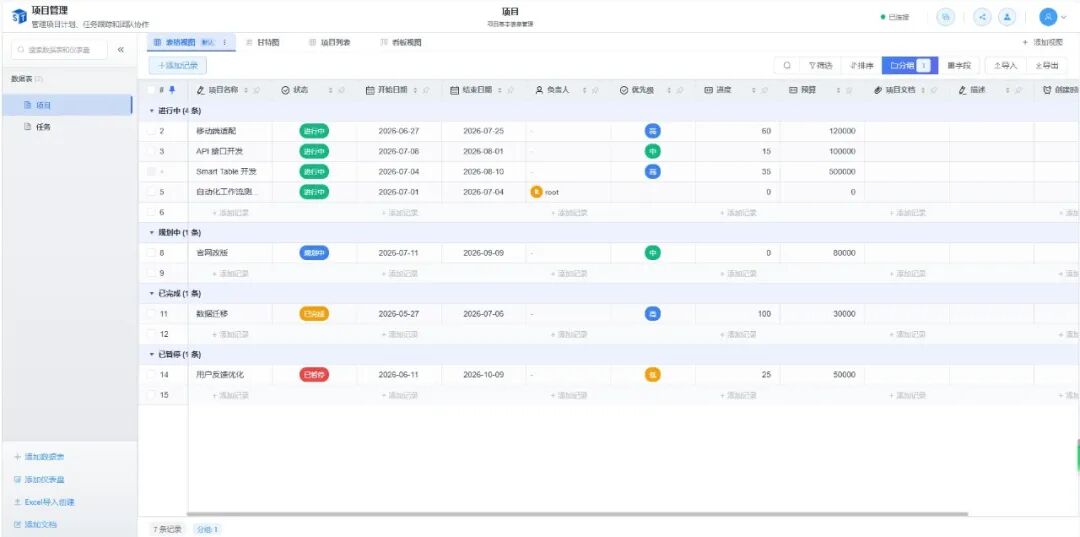Click the blue user avatar icon
Screen dimensions: 1080x537
coord(1048,17)
